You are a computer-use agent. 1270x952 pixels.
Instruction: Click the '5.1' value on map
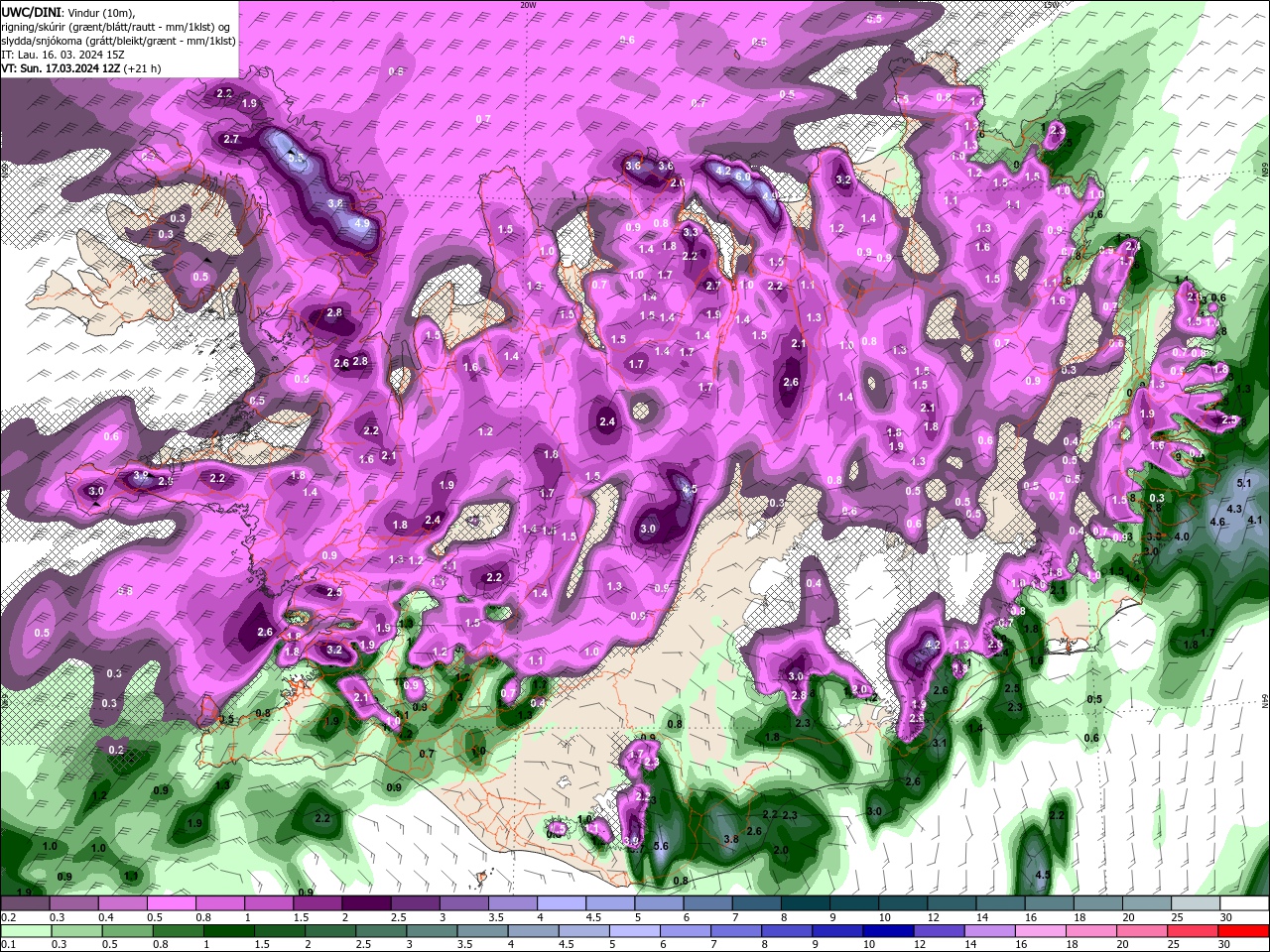tap(1245, 483)
